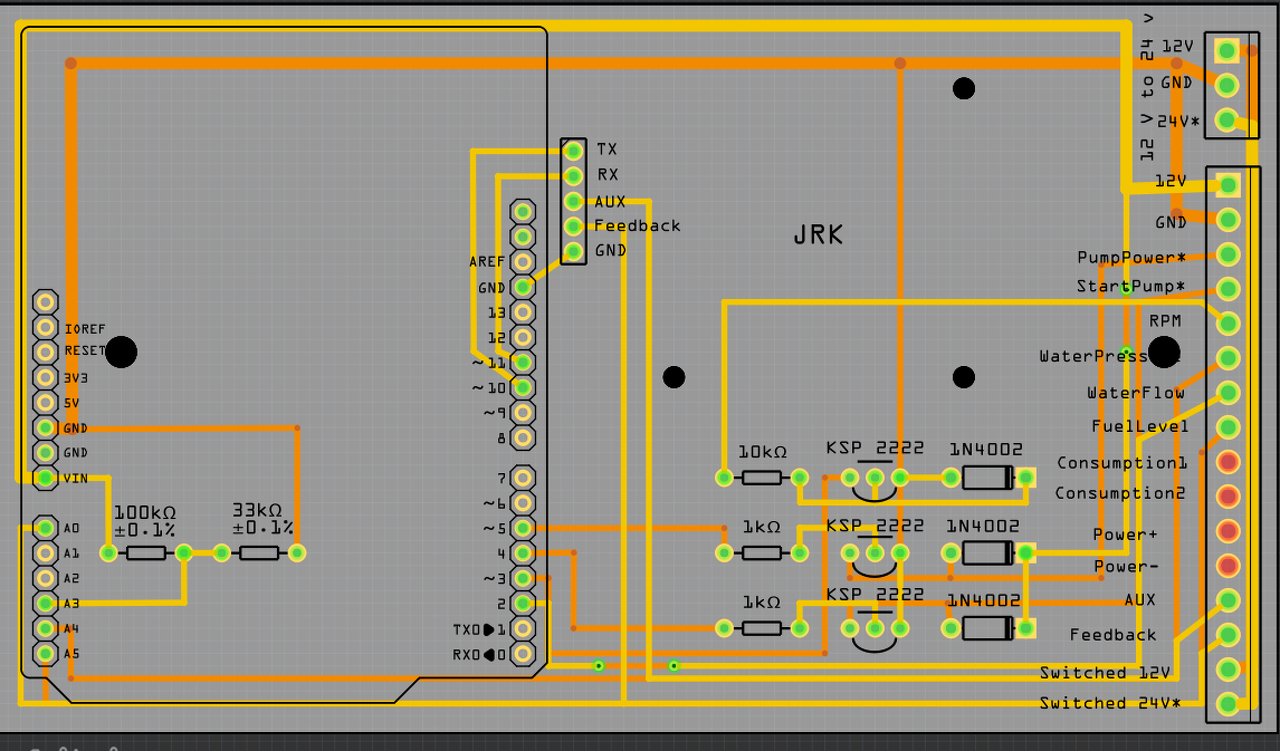1280x751 pixels.
Task: Click Arduino digital pin ~10 pad
Action: tap(522, 387)
